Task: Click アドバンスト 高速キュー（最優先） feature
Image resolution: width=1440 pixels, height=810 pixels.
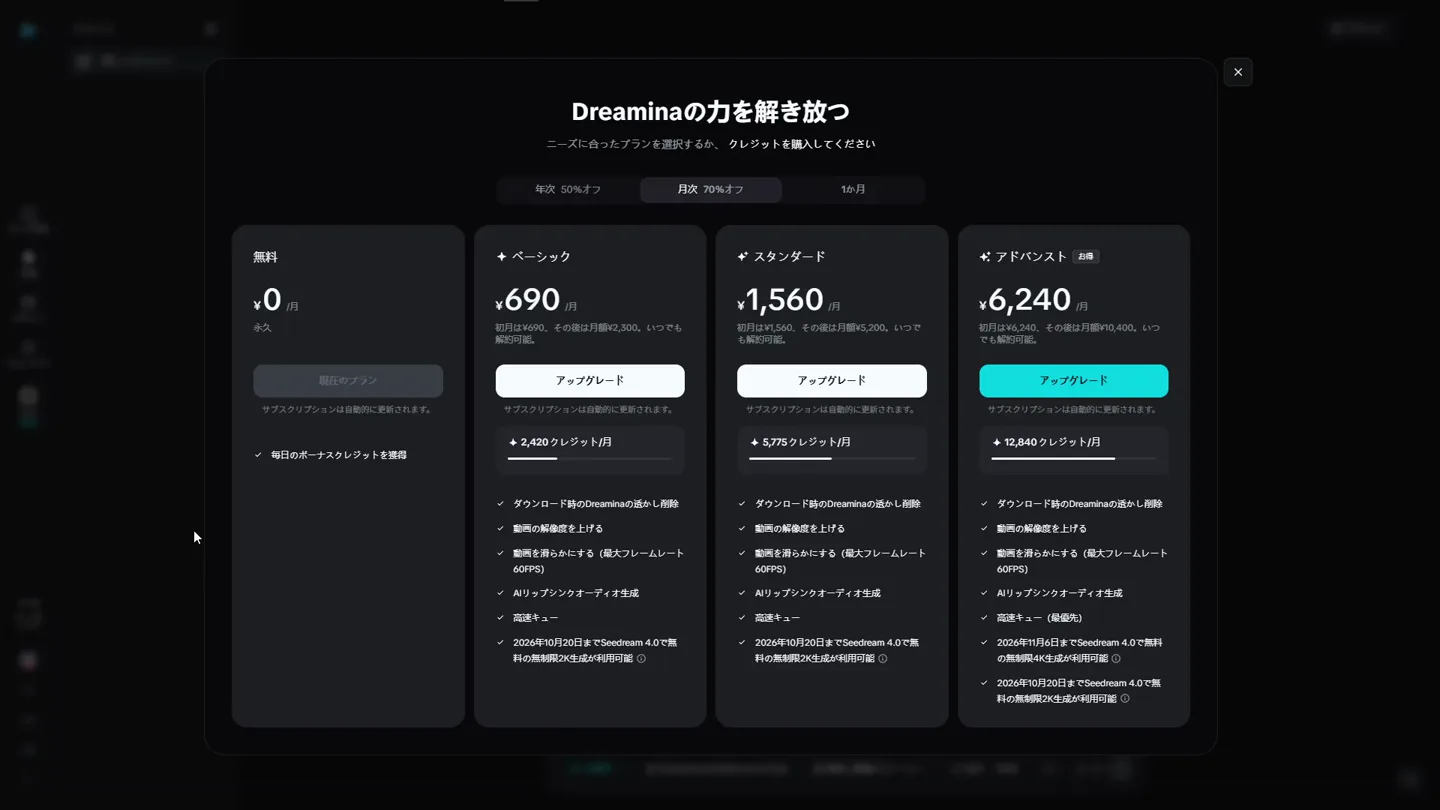Action: (x=1040, y=618)
